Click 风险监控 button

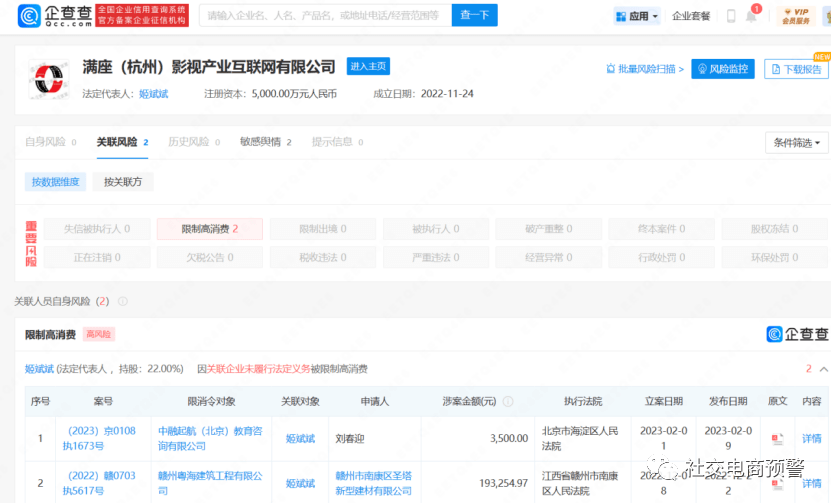(x=723, y=69)
